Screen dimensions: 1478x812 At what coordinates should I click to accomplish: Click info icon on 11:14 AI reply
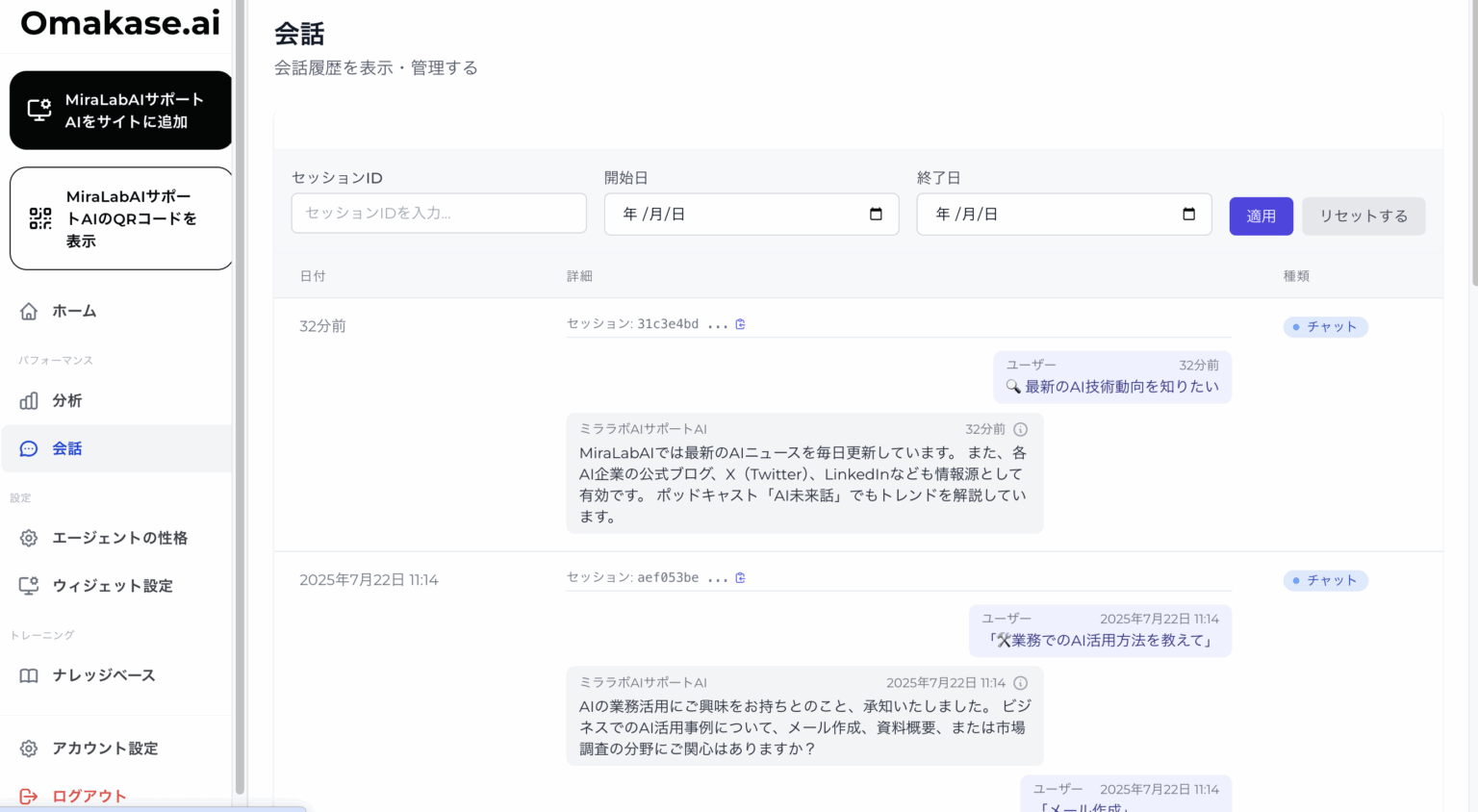point(1021,683)
